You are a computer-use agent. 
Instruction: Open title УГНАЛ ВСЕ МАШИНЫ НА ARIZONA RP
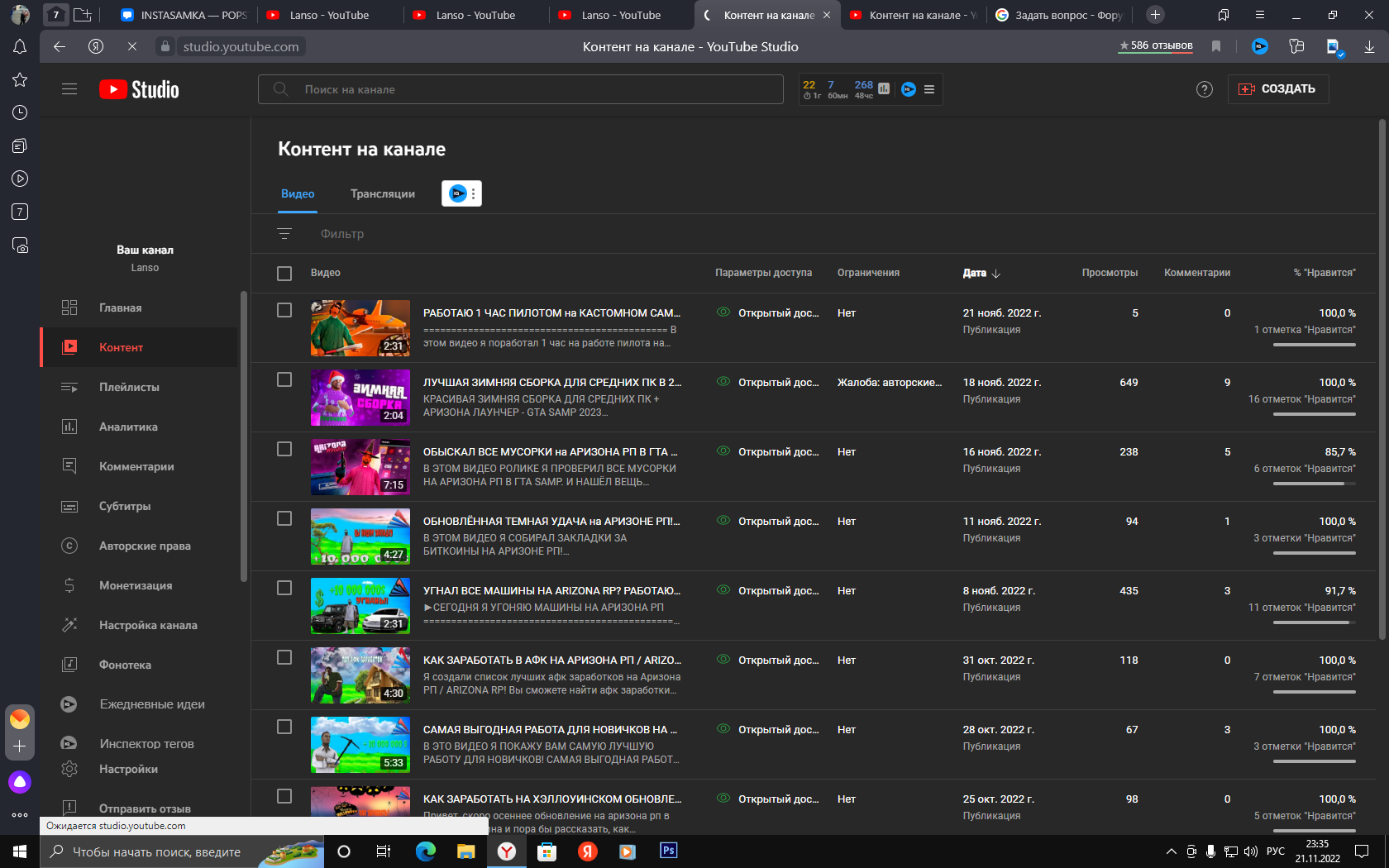(x=552, y=591)
